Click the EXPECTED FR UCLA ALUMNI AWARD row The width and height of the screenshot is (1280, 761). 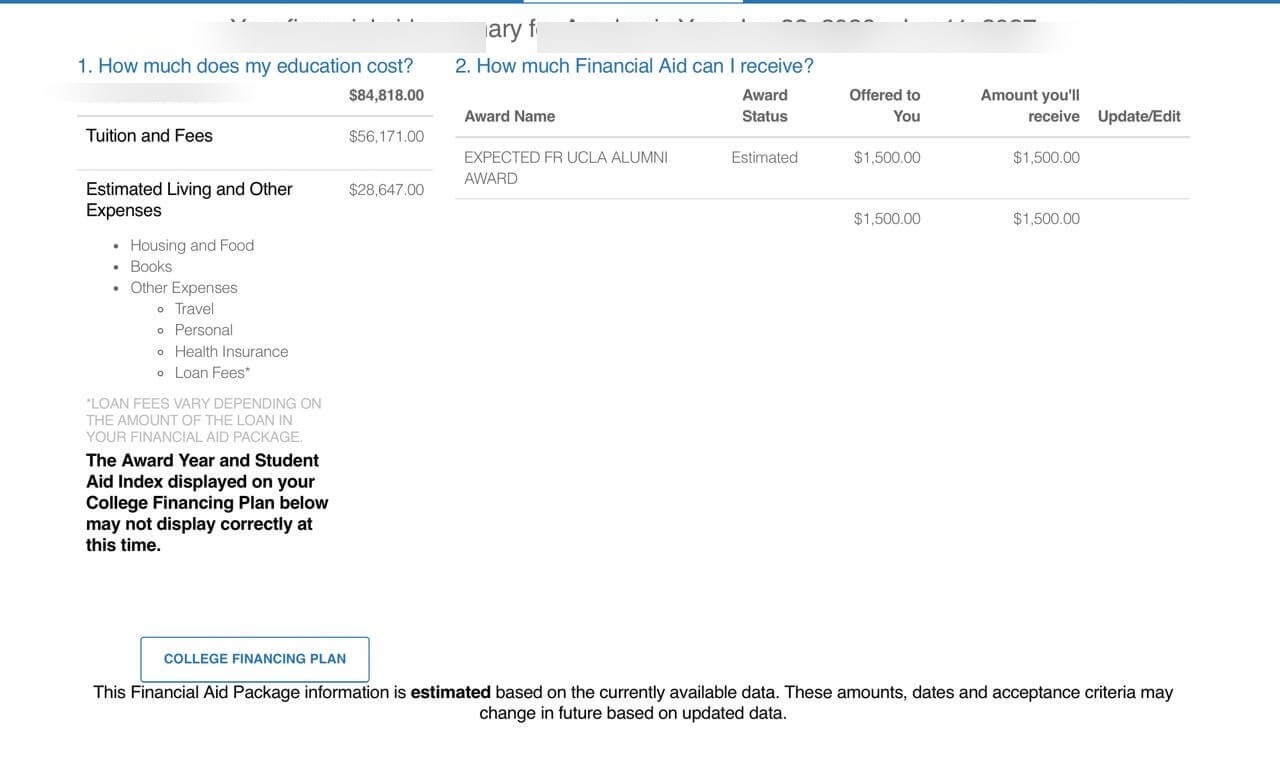tap(822, 168)
